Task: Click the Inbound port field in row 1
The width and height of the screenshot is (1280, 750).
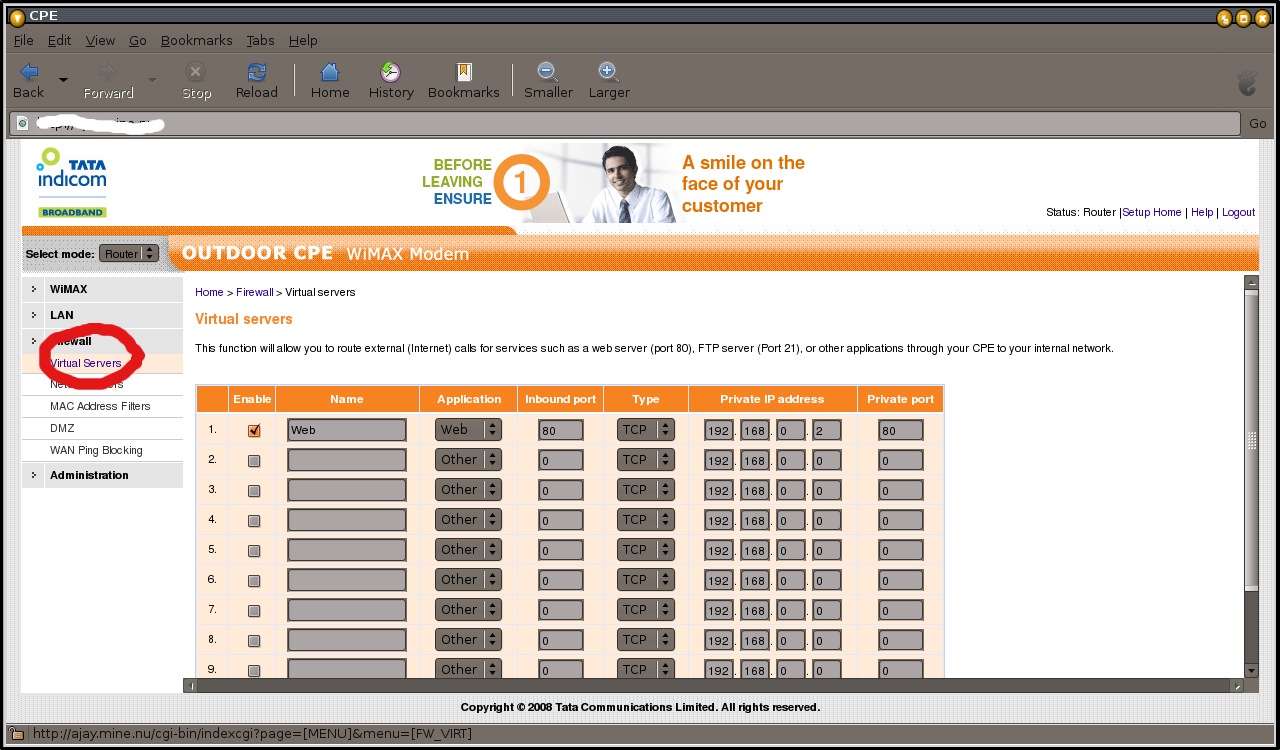Action: coord(561,430)
